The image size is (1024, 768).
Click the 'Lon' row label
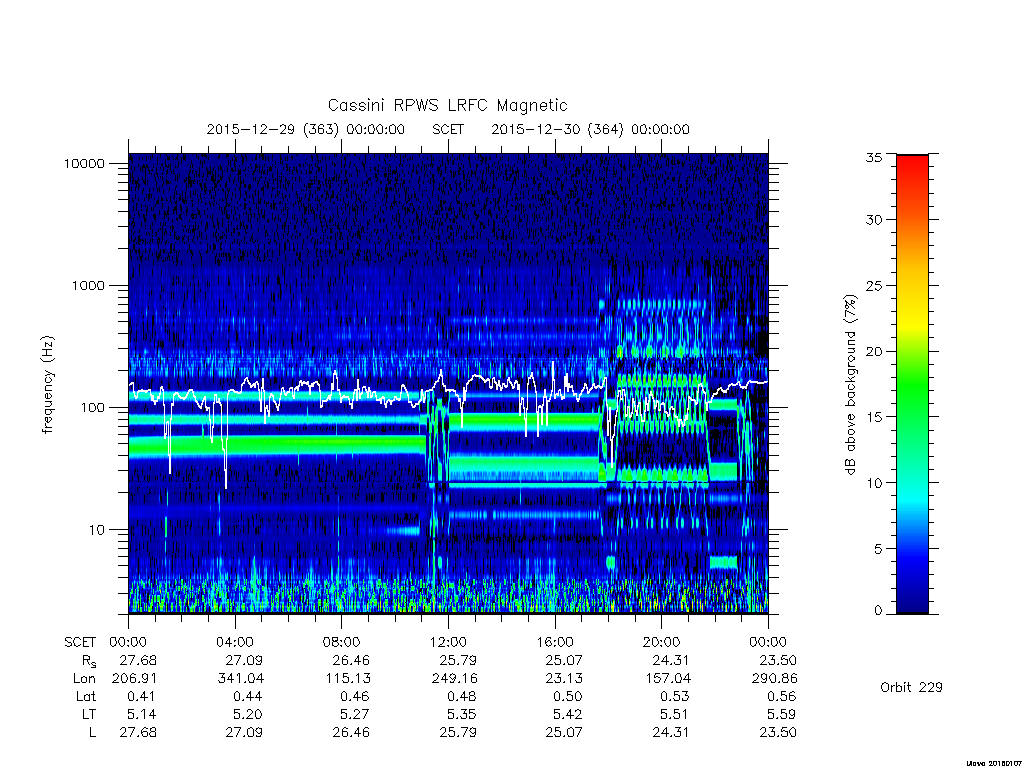(84, 679)
